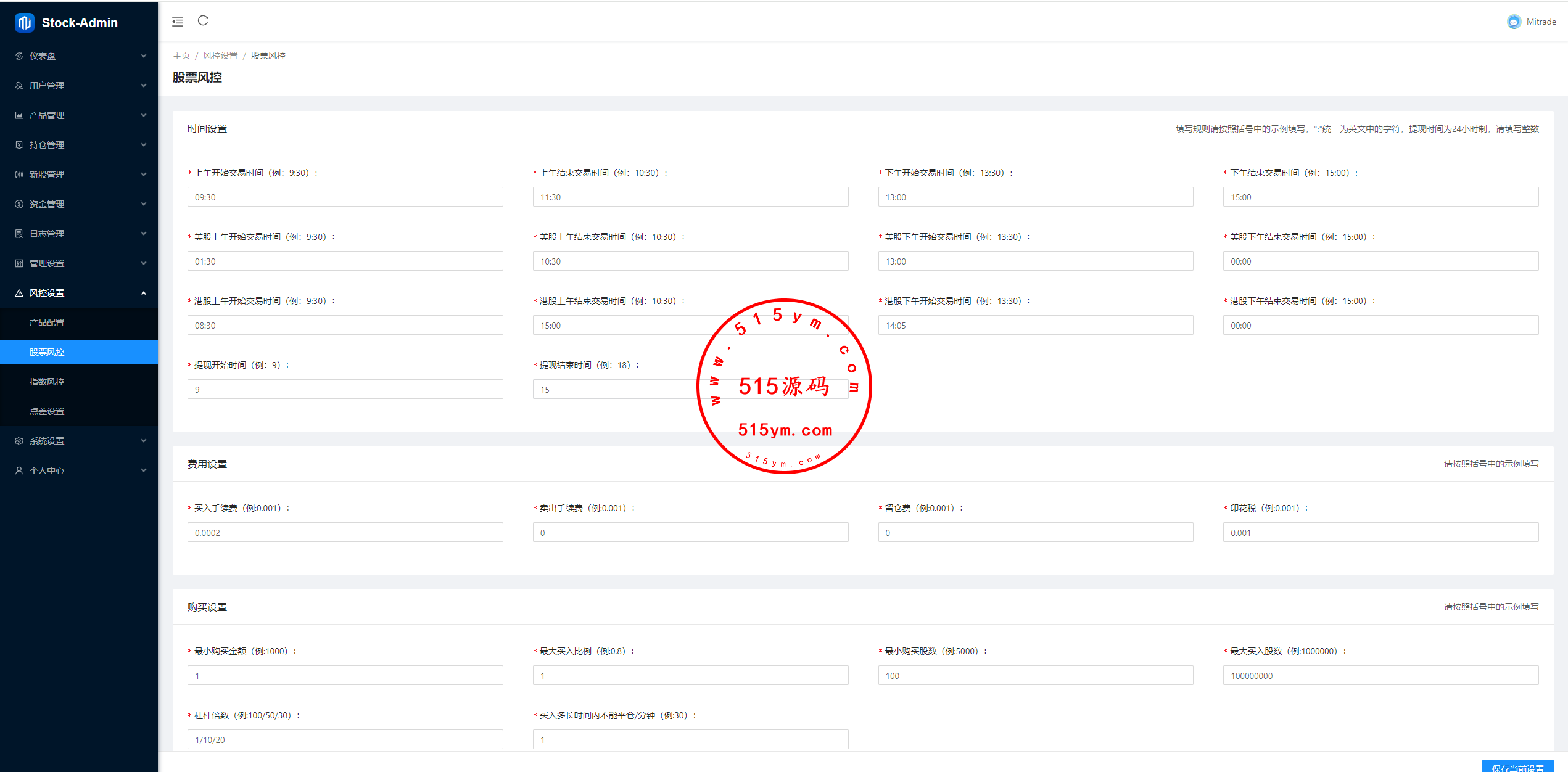
Task: Click the page refresh icon
Action: point(203,21)
